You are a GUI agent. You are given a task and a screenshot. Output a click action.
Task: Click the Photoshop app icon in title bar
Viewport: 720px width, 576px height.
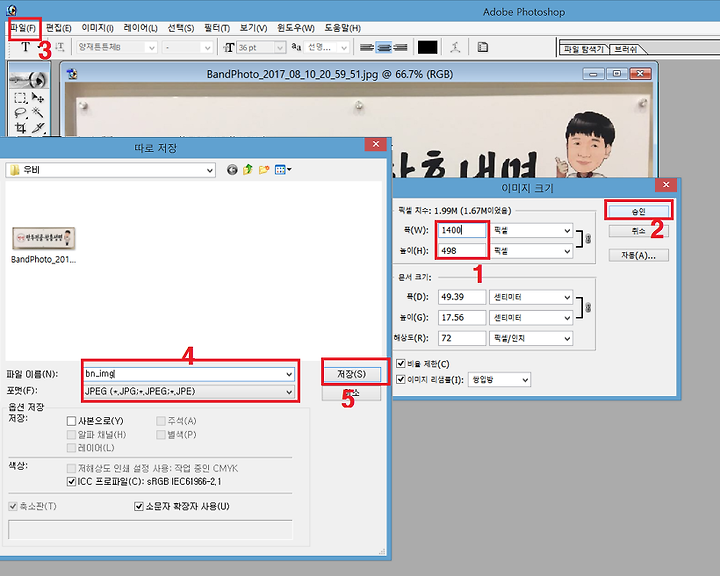tap(11, 10)
